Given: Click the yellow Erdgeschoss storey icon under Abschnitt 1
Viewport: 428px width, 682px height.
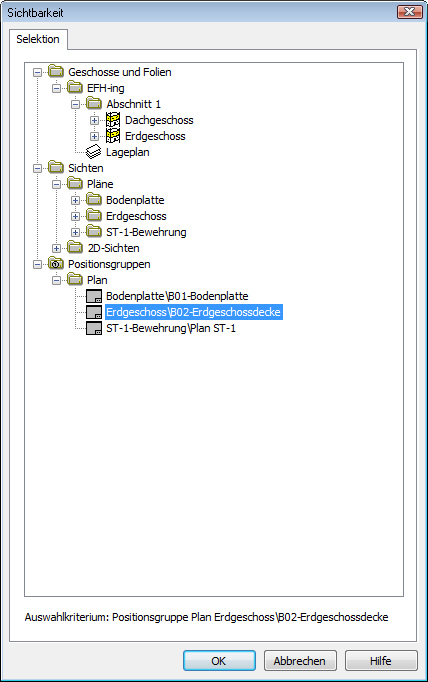Looking at the screenshot, I should coord(113,136).
